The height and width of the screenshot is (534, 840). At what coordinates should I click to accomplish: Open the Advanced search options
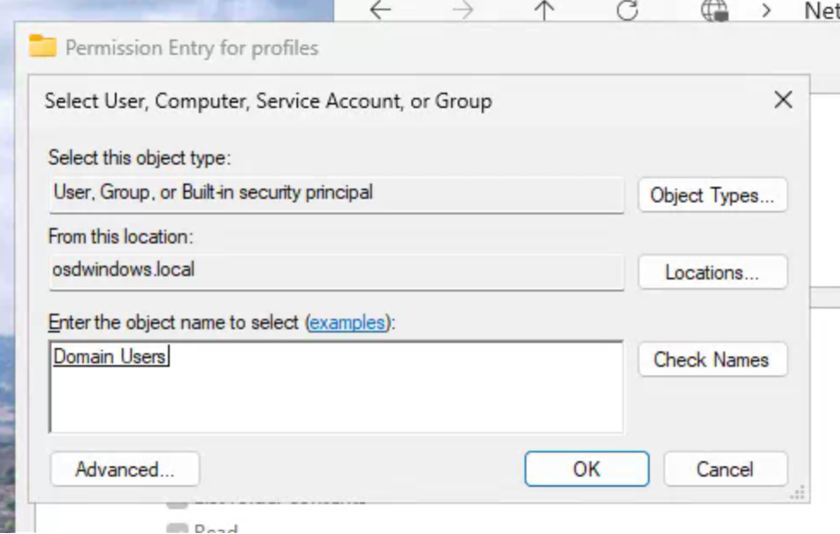(124, 469)
